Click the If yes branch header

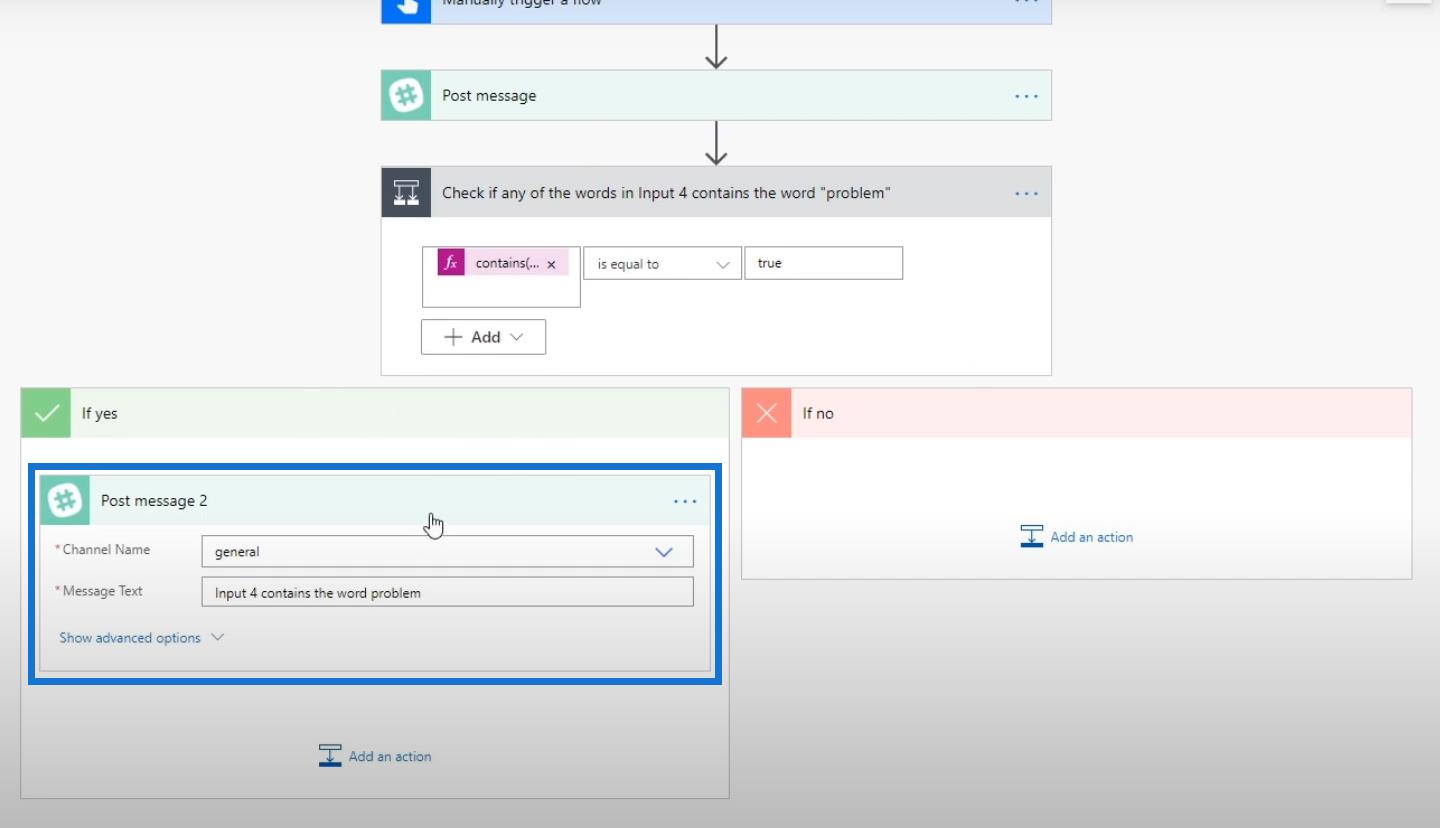(375, 413)
